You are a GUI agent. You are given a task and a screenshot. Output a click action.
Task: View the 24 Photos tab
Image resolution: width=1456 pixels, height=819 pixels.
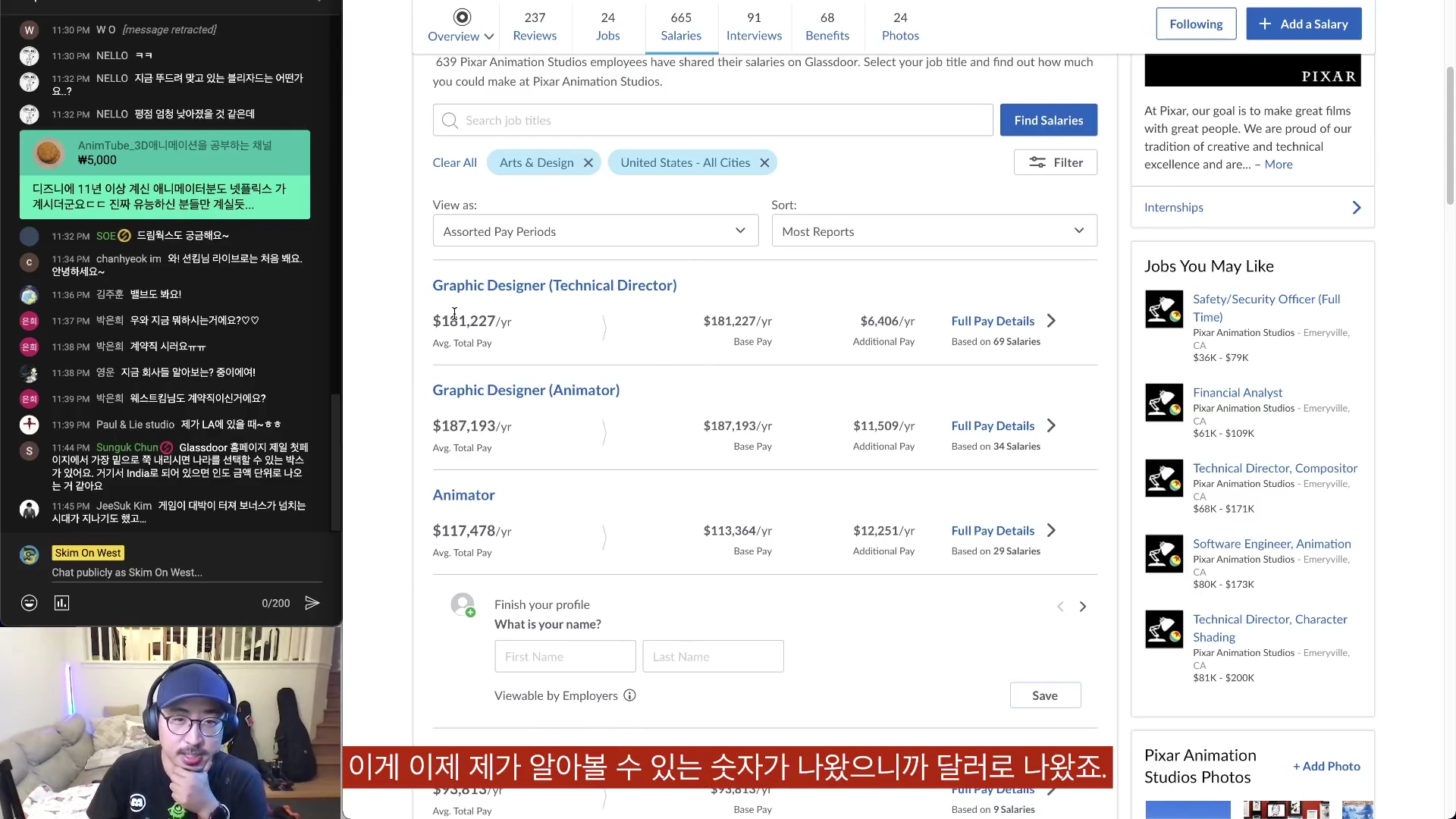pyautogui.click(x=900, y=26)
